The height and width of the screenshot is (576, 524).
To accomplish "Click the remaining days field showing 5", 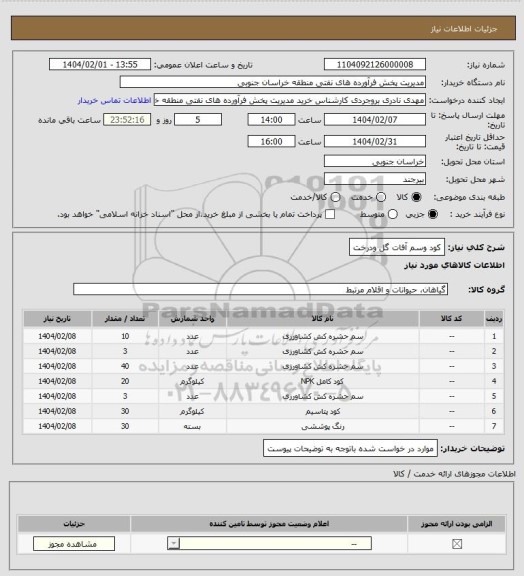I will (198, 120).
